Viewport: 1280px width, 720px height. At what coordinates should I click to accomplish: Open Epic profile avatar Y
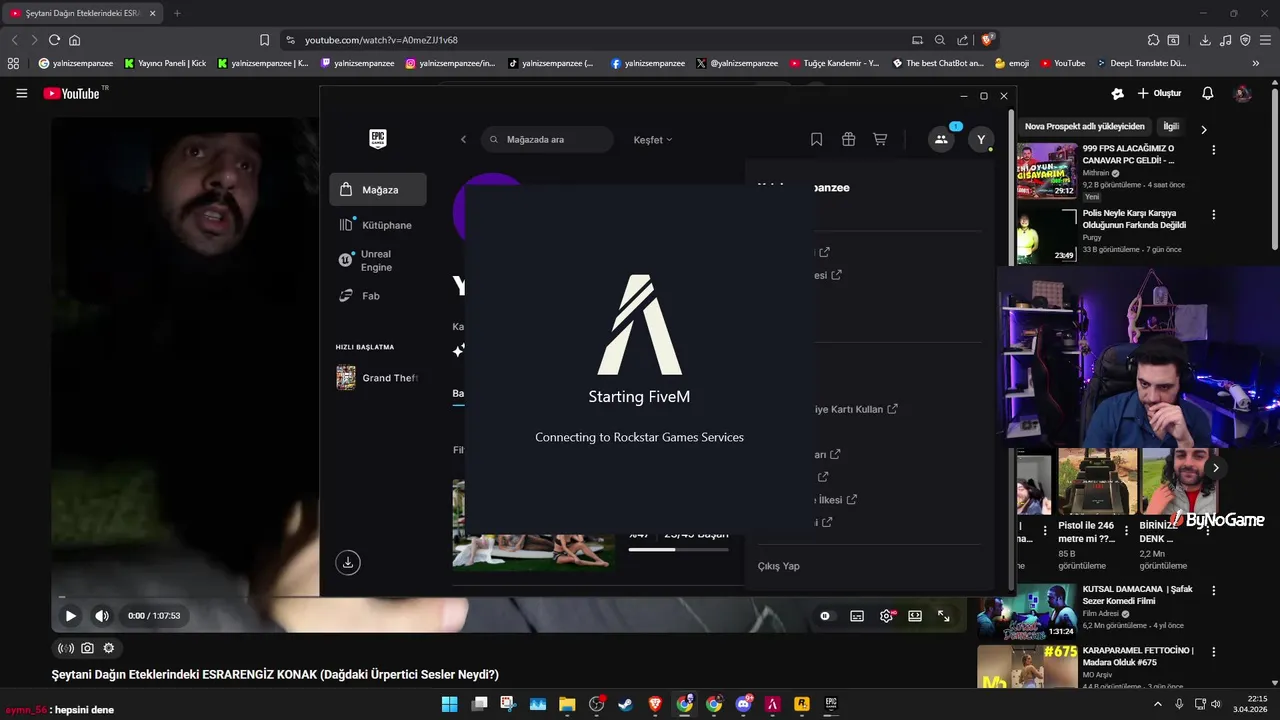pyautogui.click(x=981, y=140)
